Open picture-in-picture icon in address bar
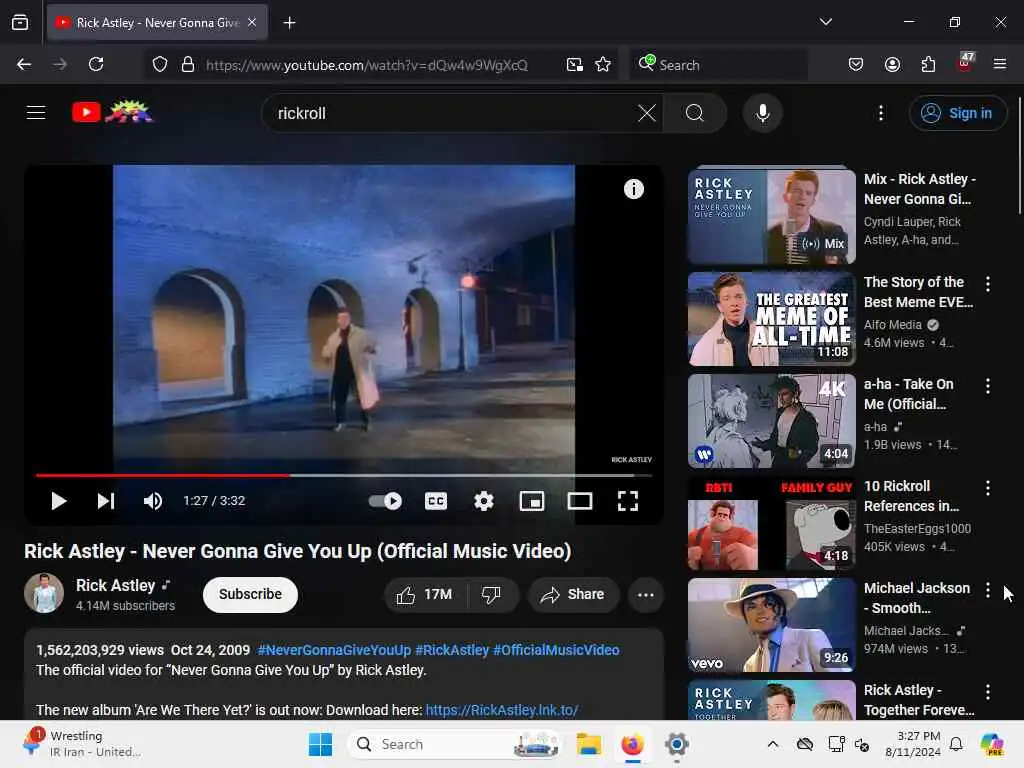Viewport: 1024px width, 768px height. (575, 65)
